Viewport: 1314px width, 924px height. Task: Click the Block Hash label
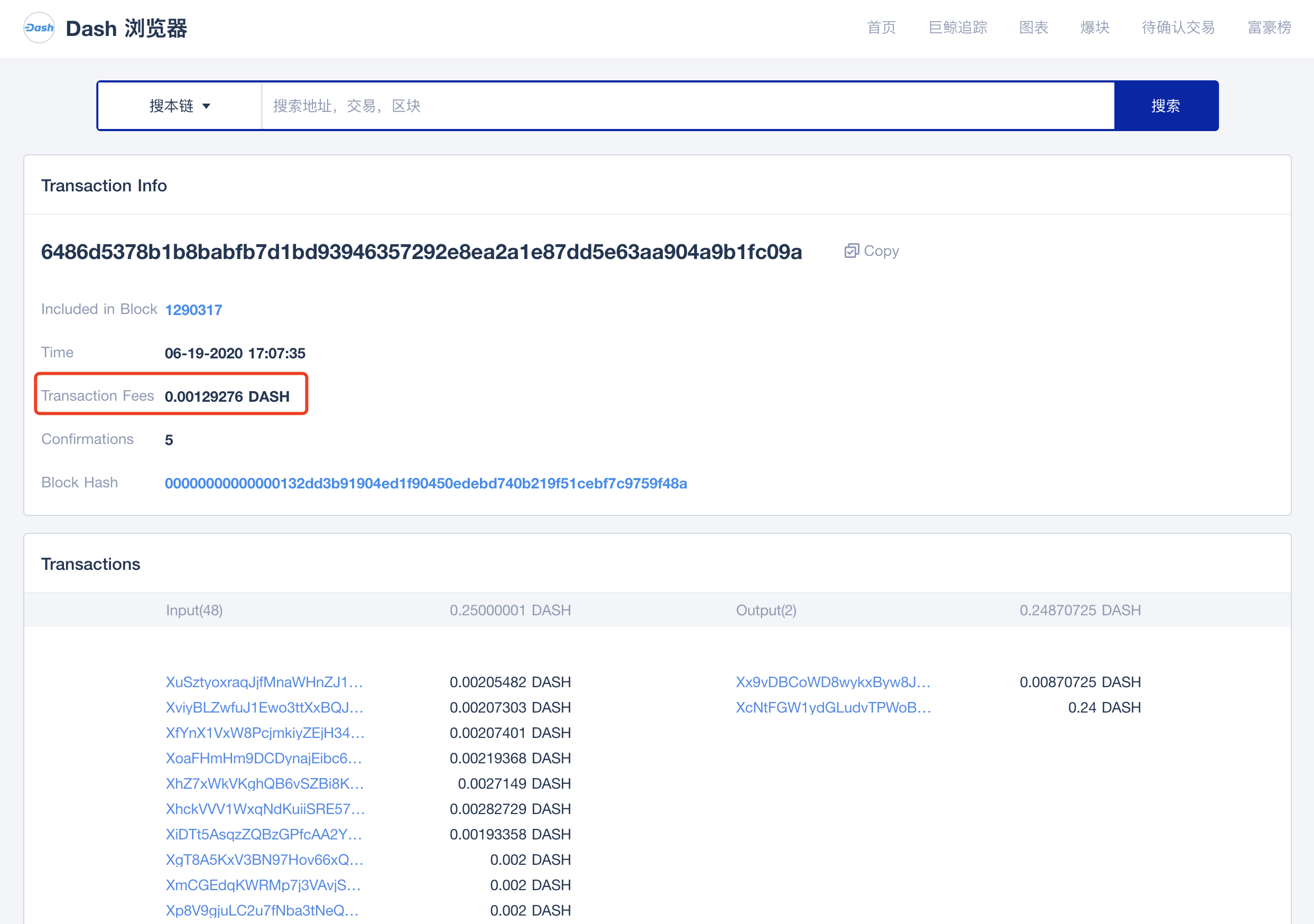click(x=80, y=482)
